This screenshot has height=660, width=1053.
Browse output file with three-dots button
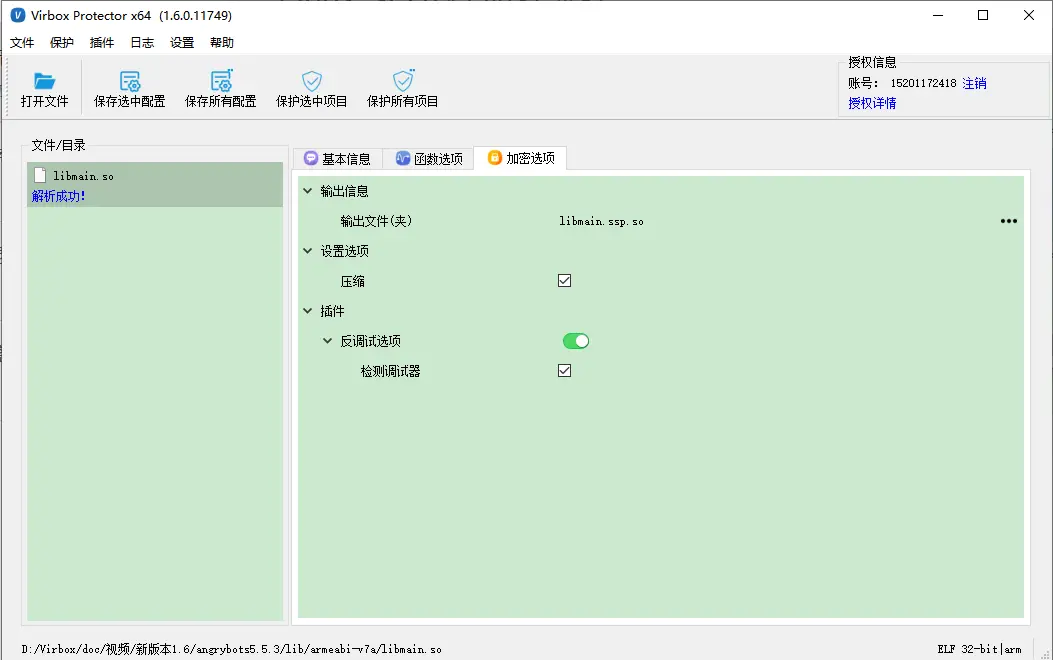pos(1009,221)
